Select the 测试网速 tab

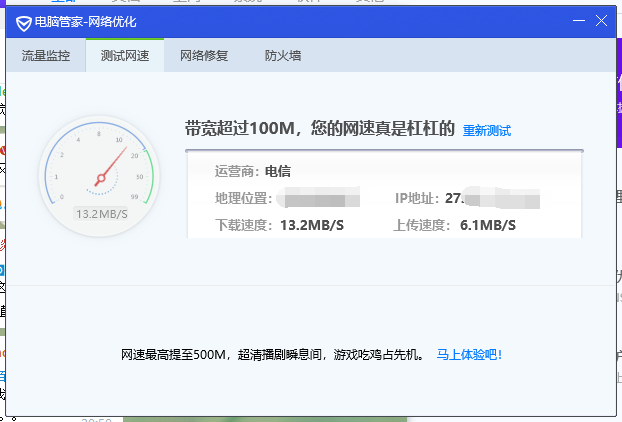click(125, 56)
